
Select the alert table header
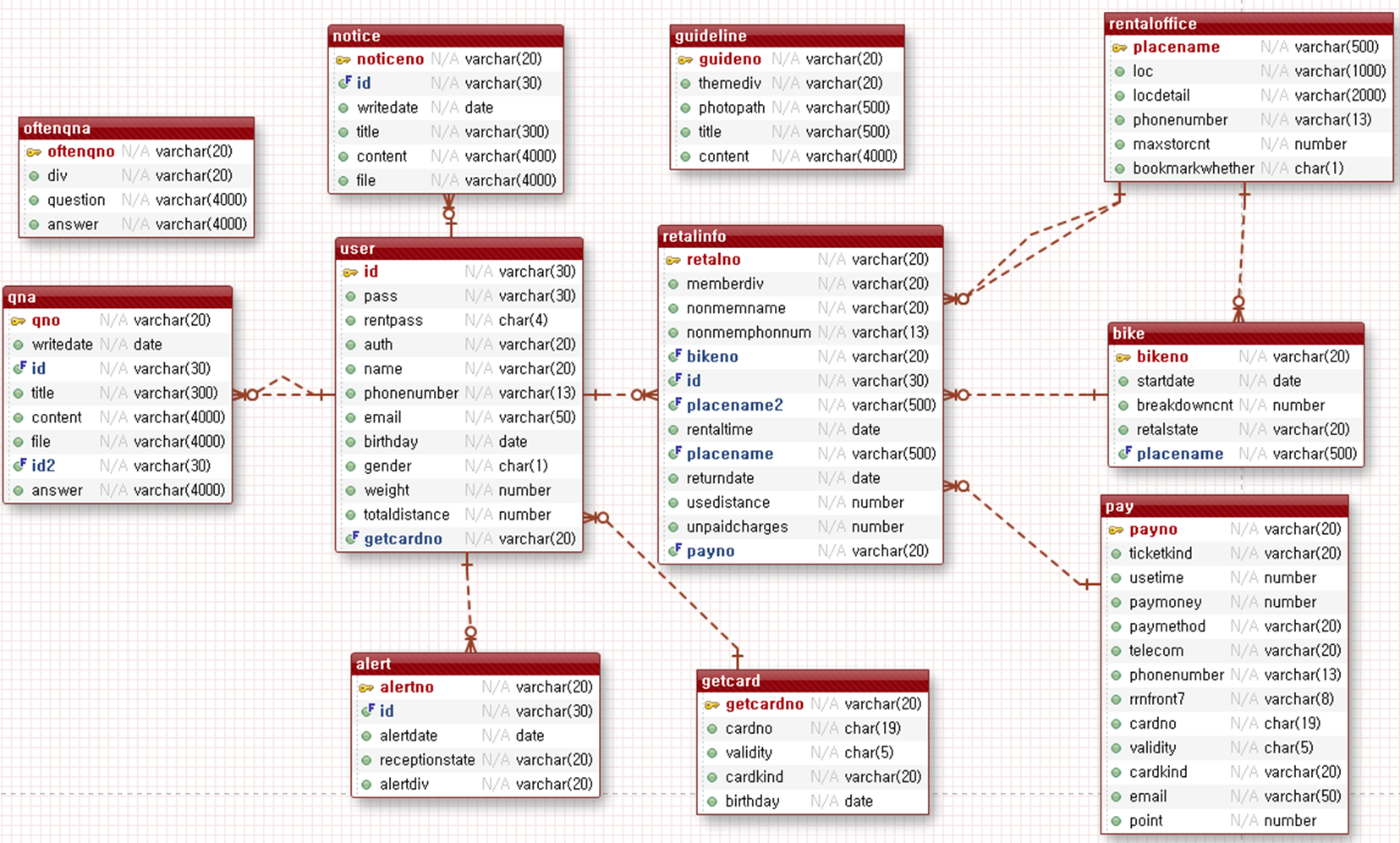coord(475,664)
